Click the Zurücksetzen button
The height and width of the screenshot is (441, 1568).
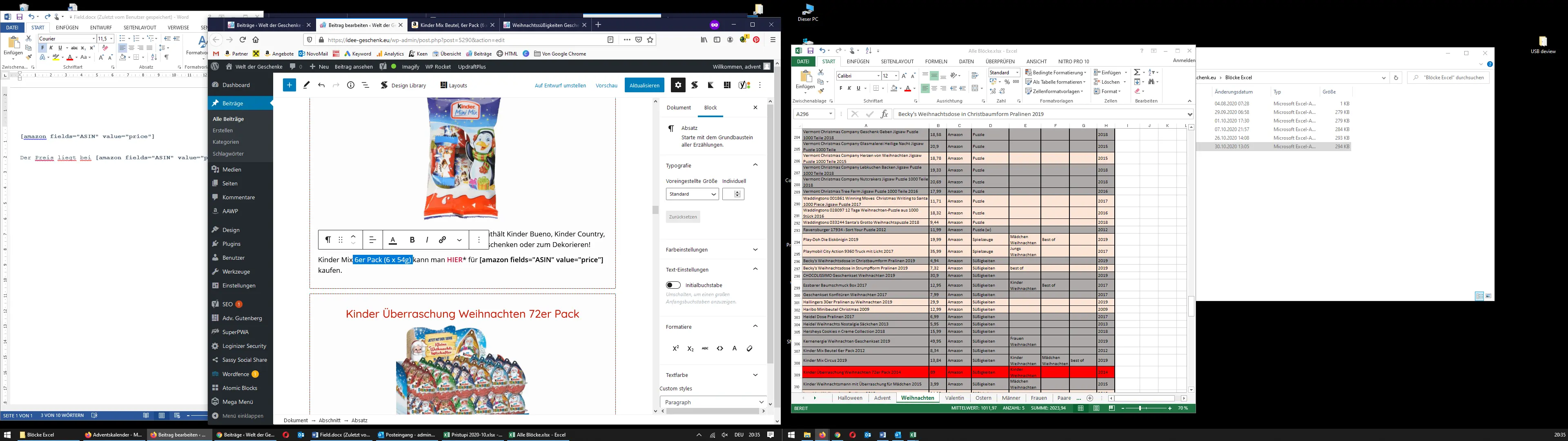pos(682,217)
